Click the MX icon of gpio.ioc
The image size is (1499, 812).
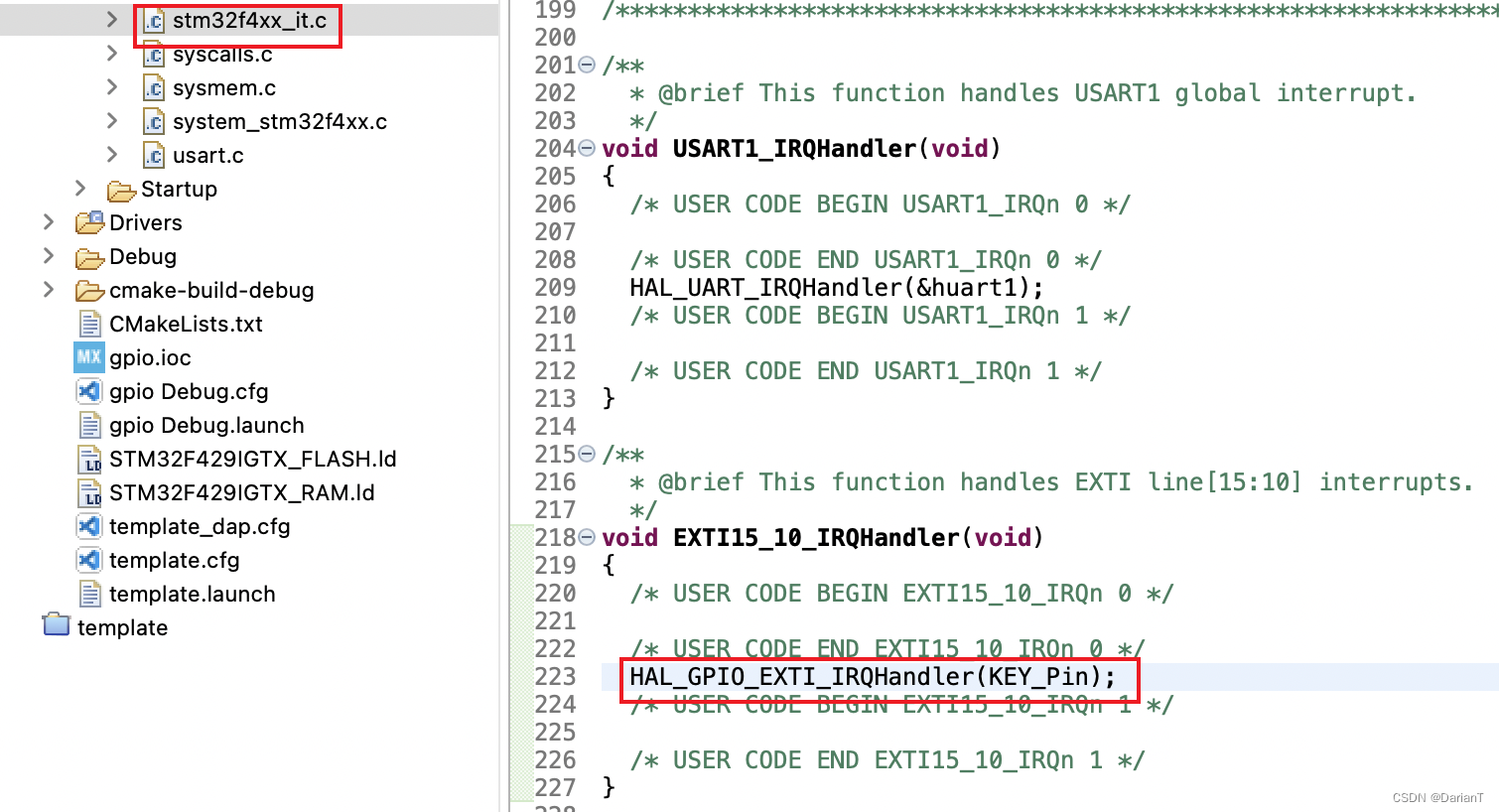click(x=89, y=357)
